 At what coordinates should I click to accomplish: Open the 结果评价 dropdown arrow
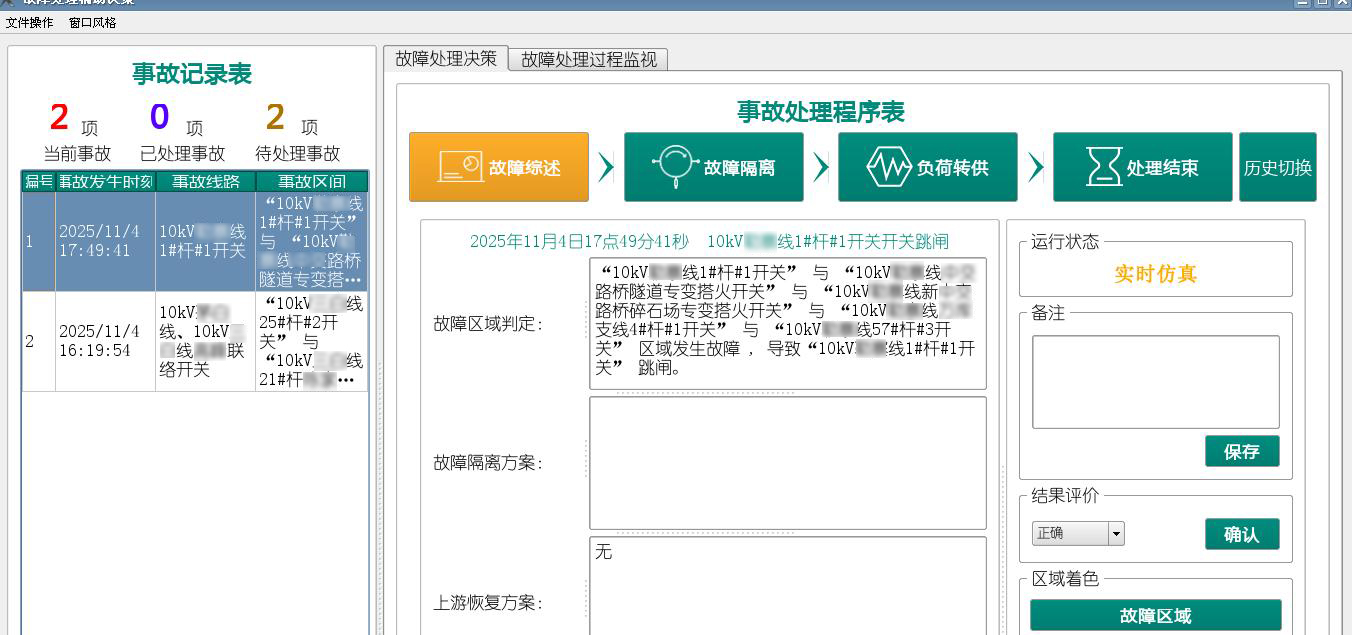(x=1116, y=534)
